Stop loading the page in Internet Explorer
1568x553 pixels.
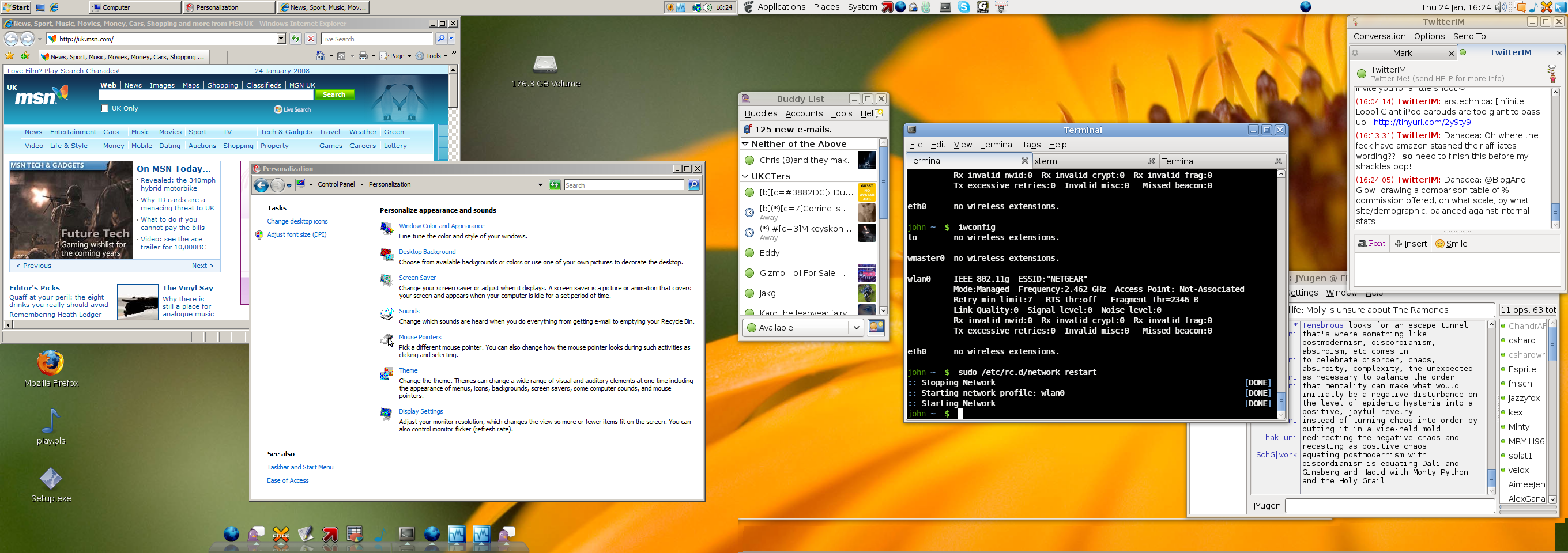(311, 39)
